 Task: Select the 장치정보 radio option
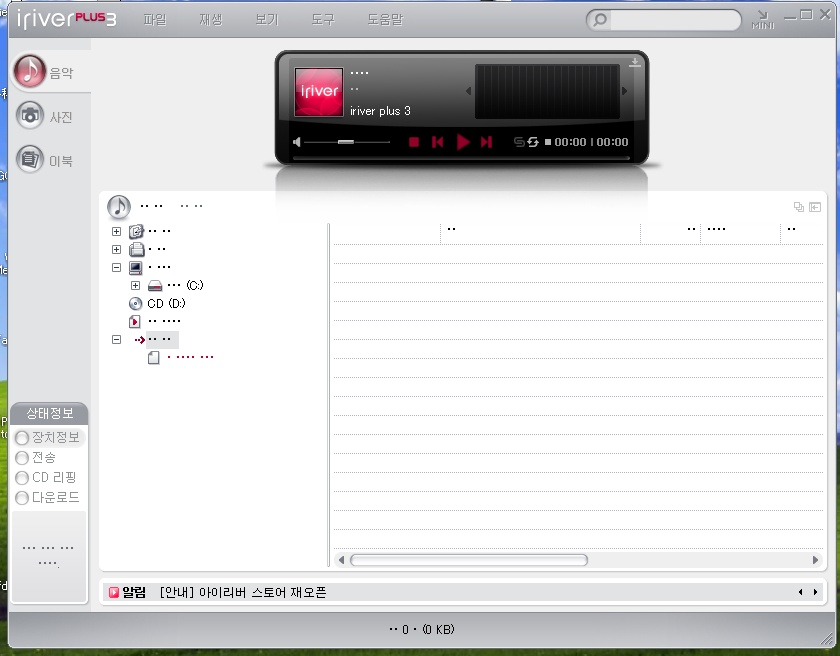(x=48, y=438)
